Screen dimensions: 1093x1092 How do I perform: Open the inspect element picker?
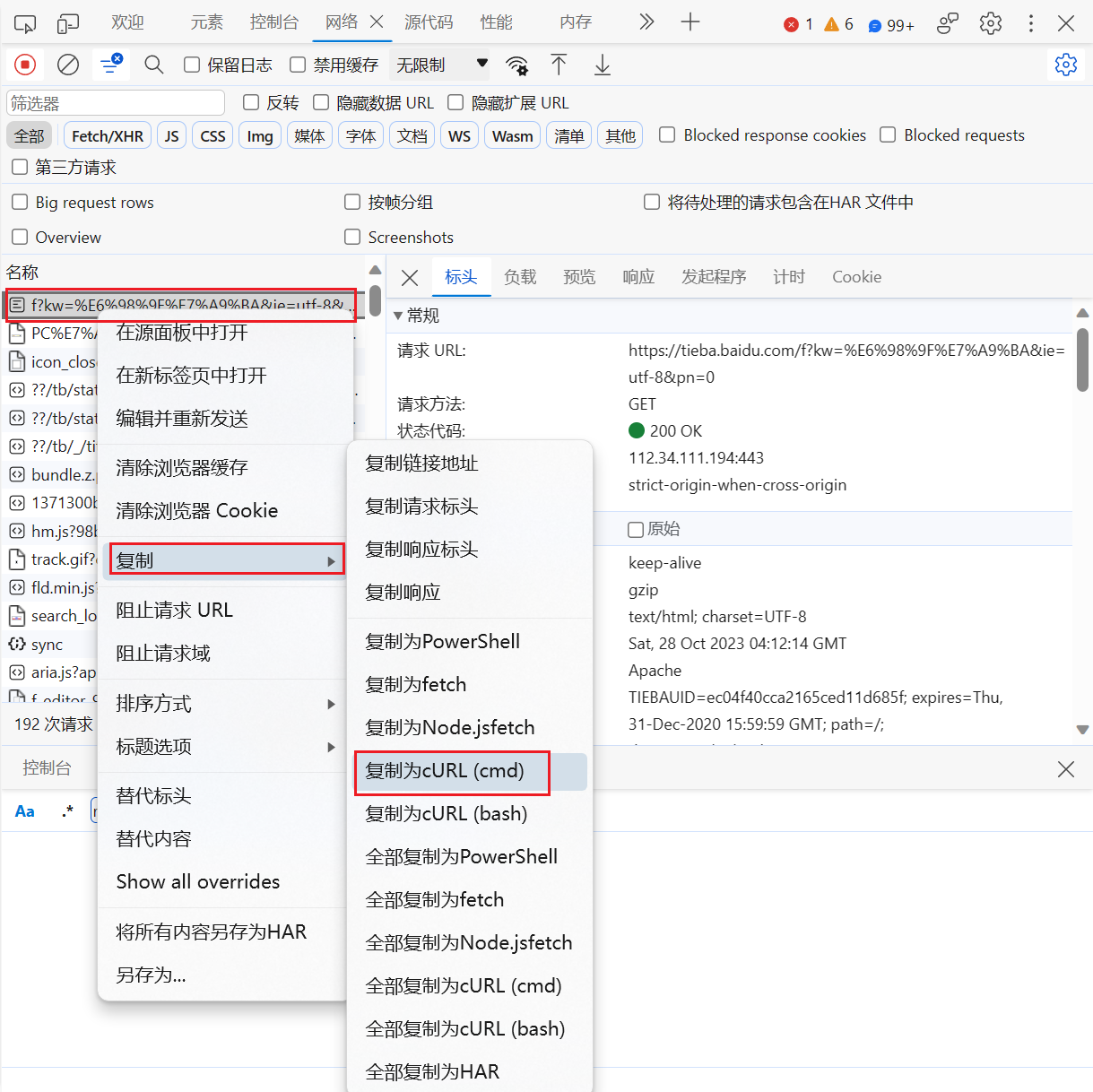coord(24,22)
